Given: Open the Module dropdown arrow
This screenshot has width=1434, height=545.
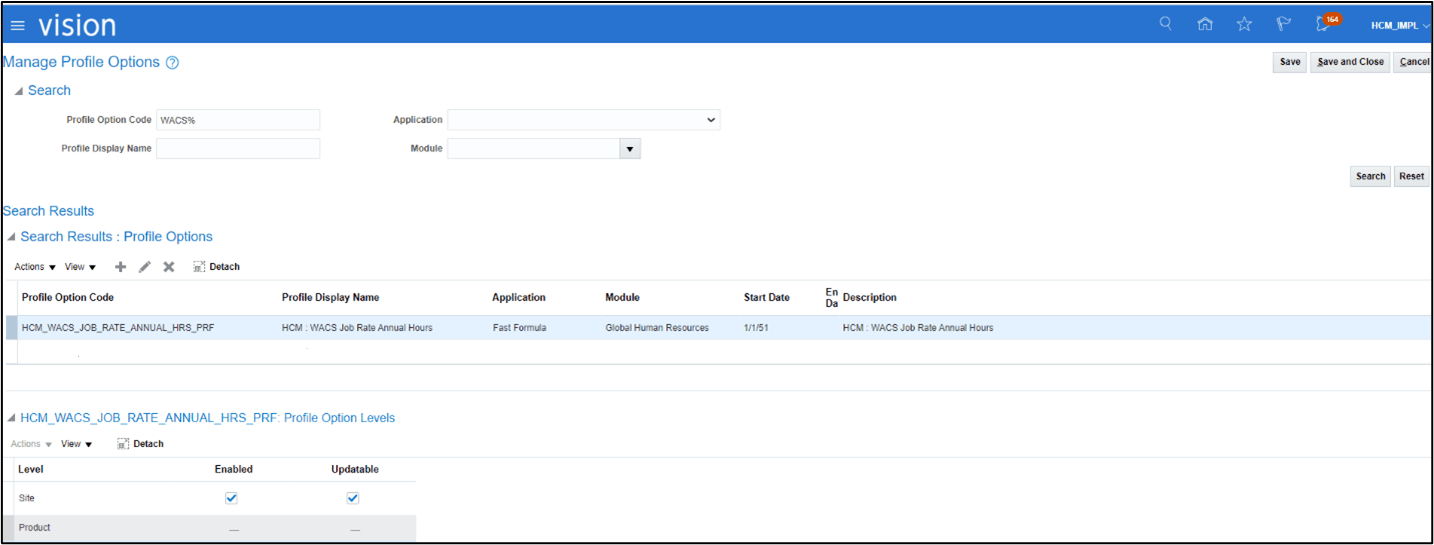Looking at the screenshot, I should click(630, 149).
